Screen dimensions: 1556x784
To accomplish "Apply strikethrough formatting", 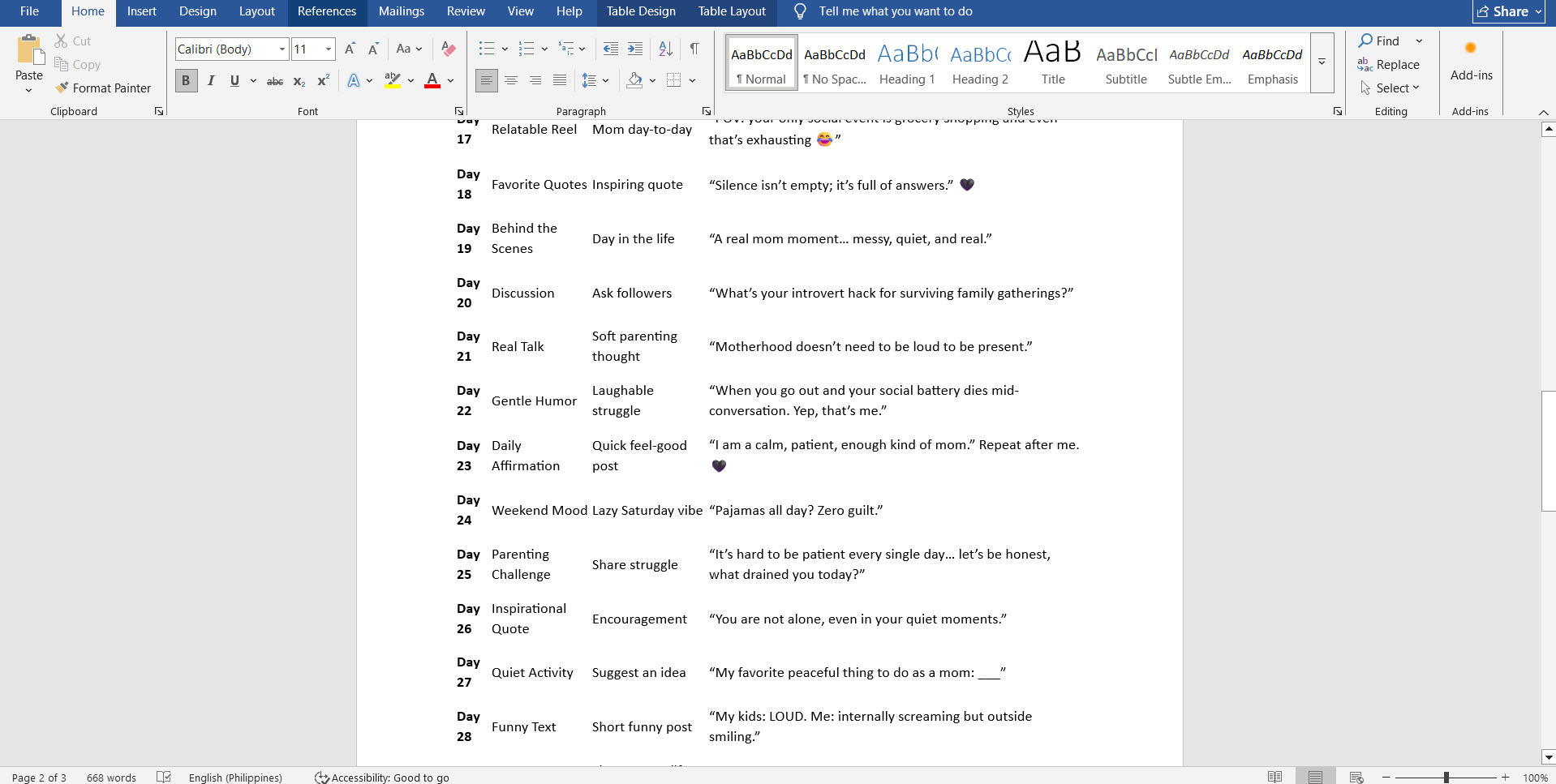I will pos(275,80).
